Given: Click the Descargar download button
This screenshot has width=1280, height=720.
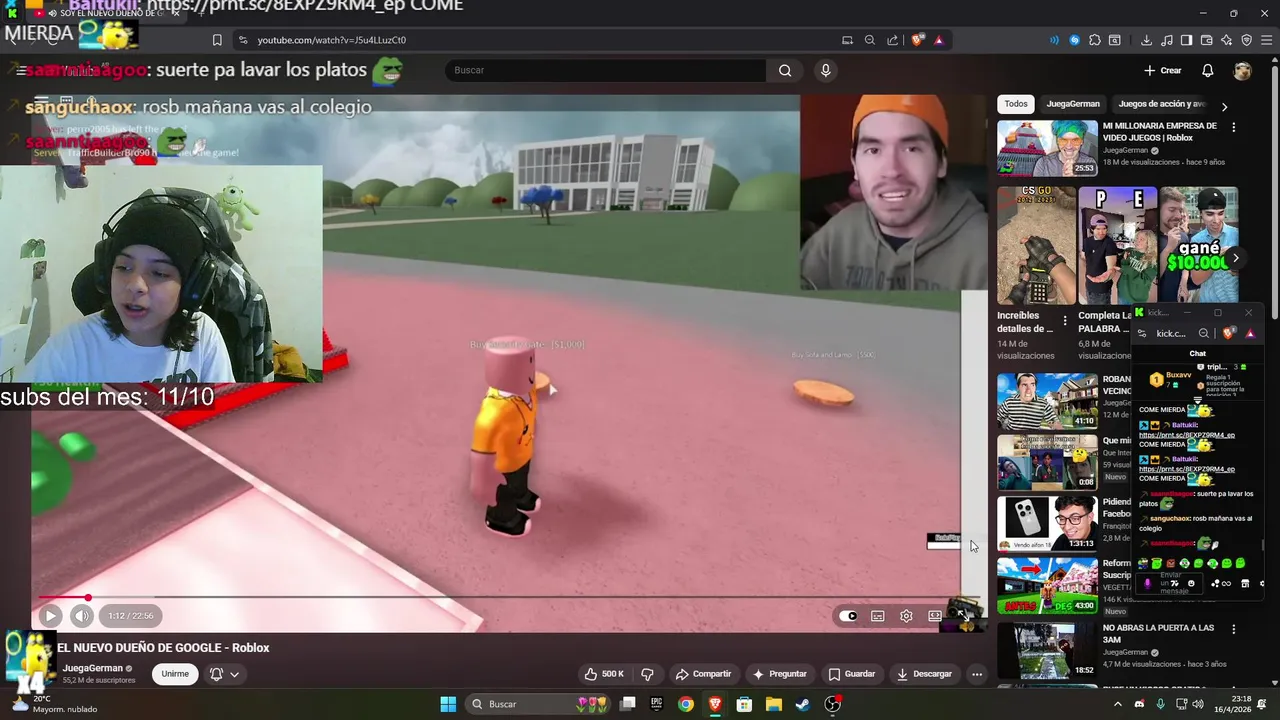Looking at the screenshot, I should 924,674.
